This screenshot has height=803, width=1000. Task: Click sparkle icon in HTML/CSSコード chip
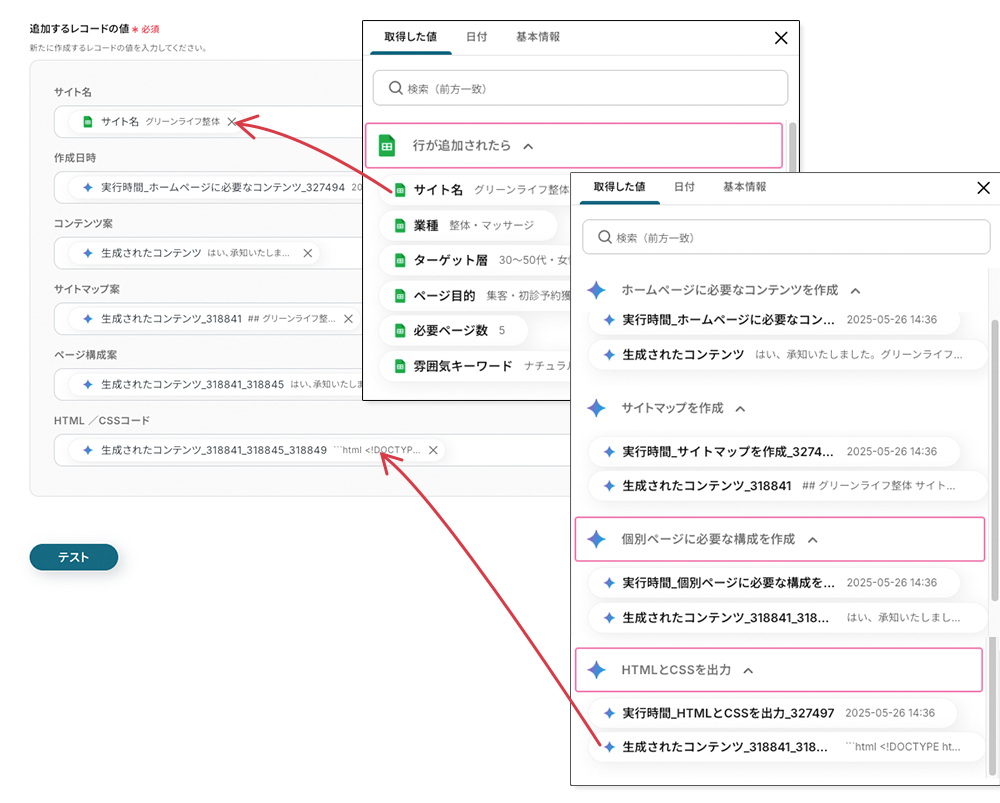(x=88, y=450)
